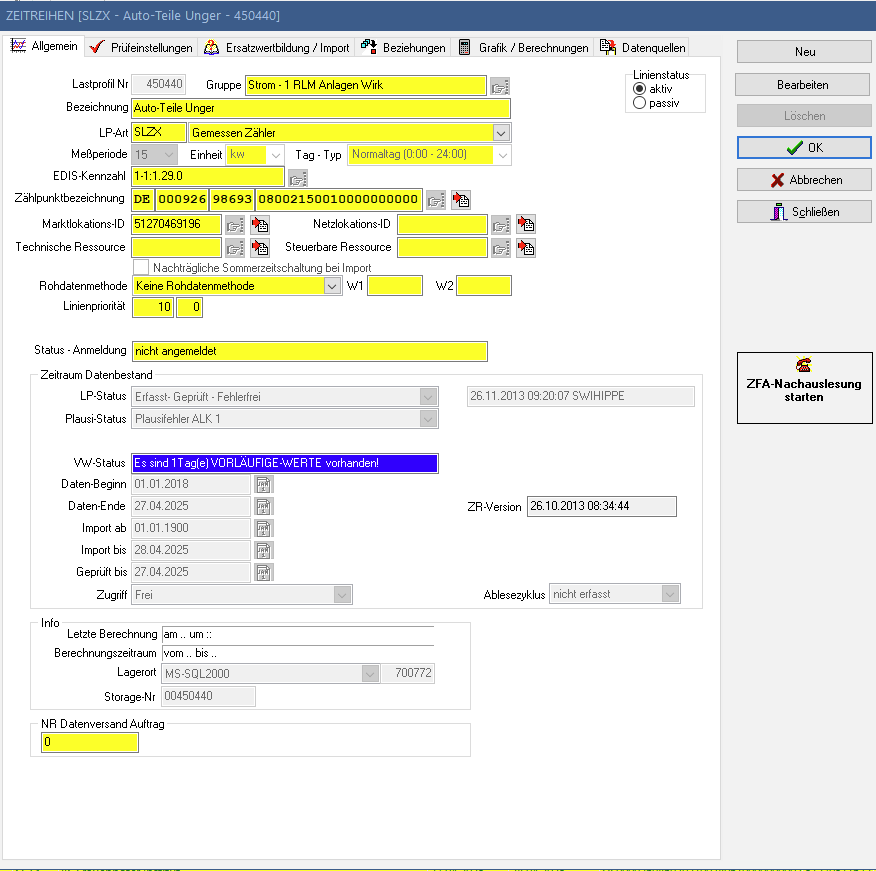
Task: Enable Nachträgliche Sommerzeitschaltung bei Import checkbox
Action: pos(141,267)
